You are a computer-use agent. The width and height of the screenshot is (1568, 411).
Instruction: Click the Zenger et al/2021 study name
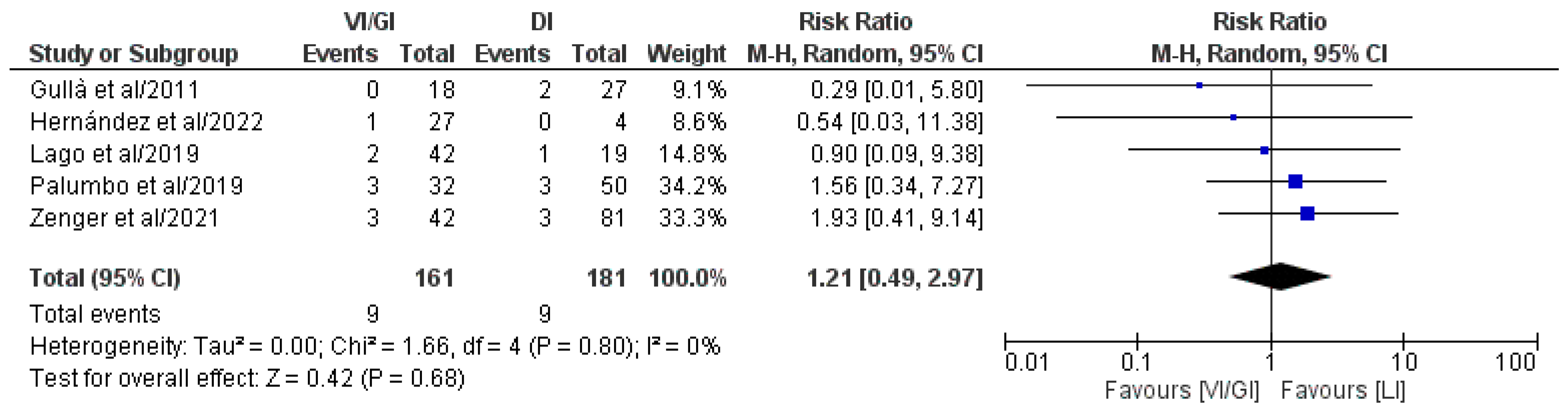[124, 218]
